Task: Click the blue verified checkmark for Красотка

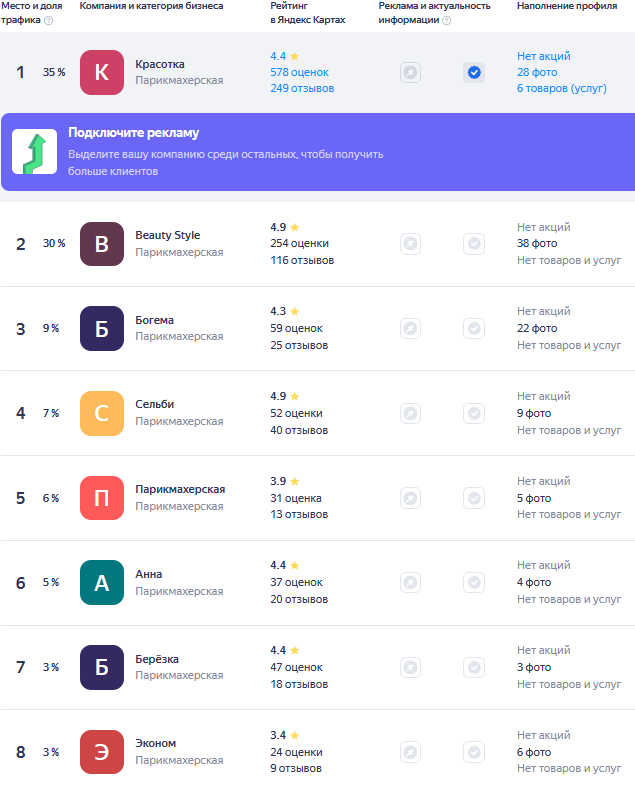Action: [x=474, y=73]
